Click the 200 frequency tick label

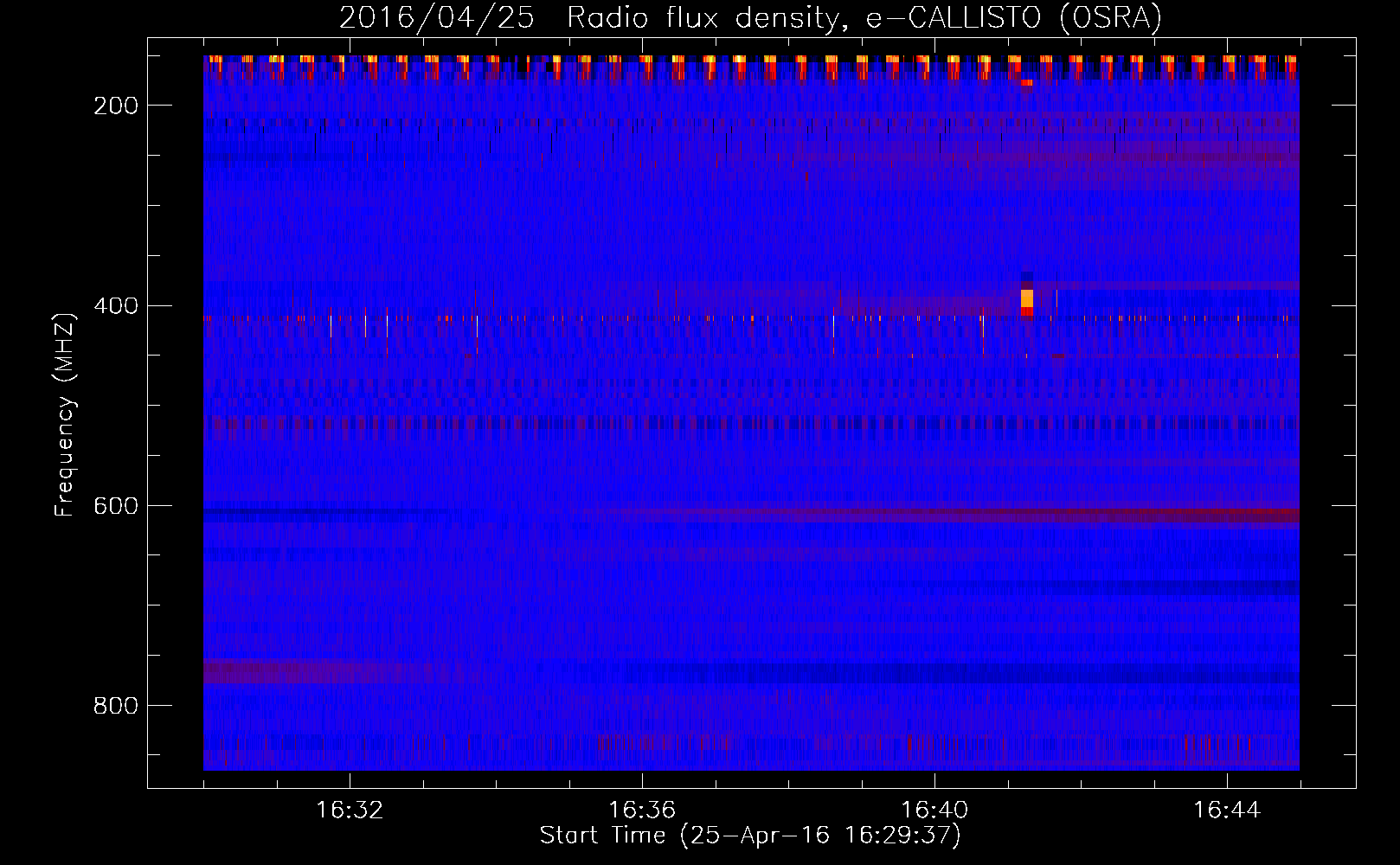pyautogui.click(x=116, y=106)
